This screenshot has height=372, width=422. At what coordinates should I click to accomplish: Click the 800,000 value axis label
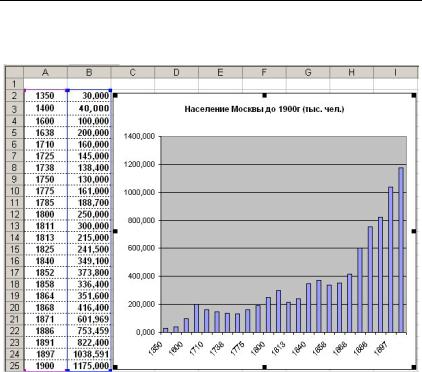pyautogui.click(x=141, y=220)
